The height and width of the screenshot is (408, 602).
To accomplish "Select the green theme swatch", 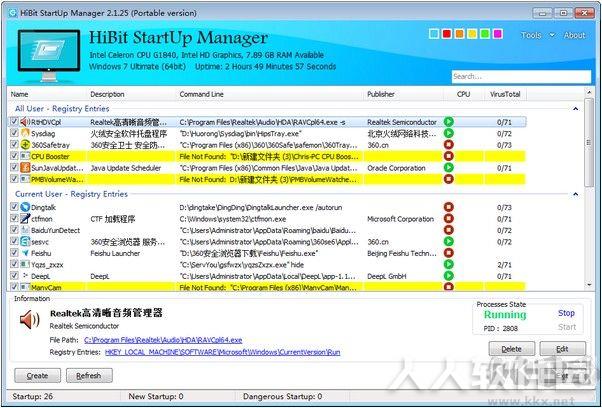I will (485, 34).
